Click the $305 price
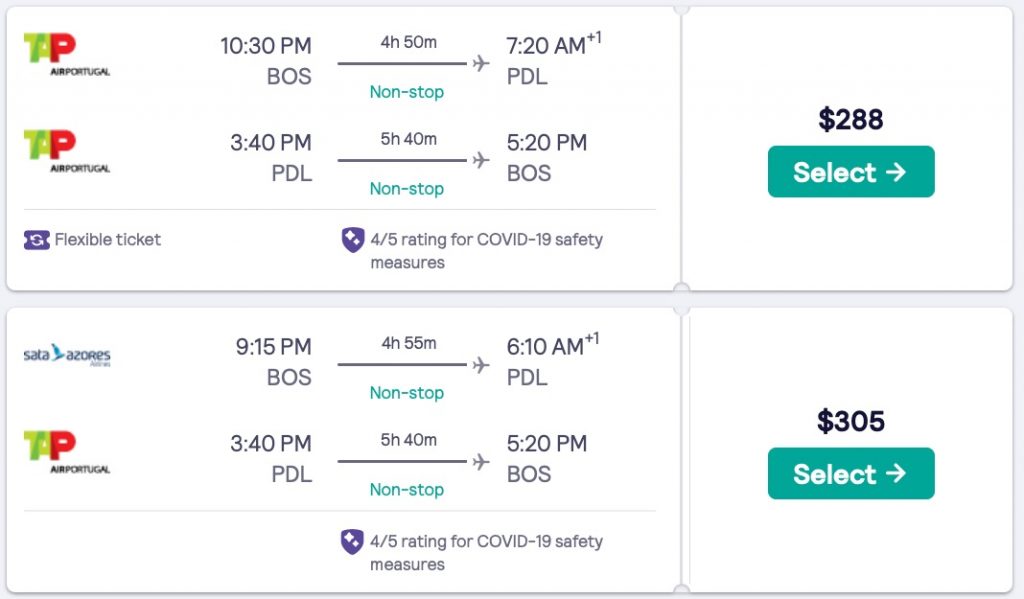The width and height of the screenshot is (1024, 599). click(x=851, y=422)
